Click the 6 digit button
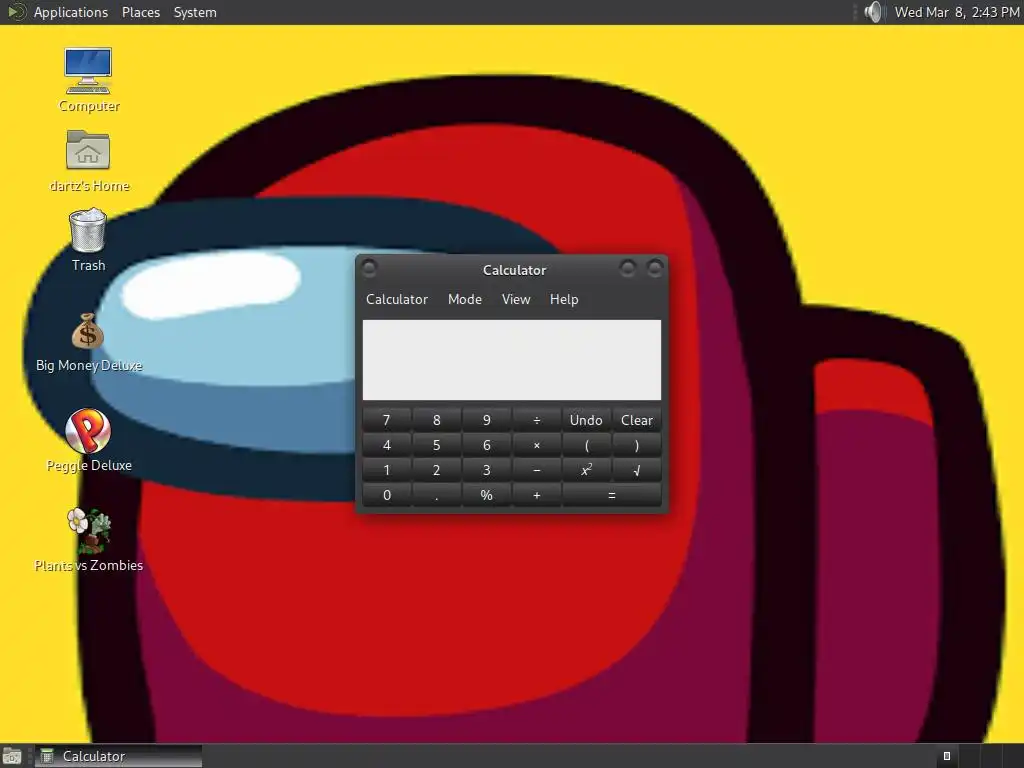1024x768 pixels. click(x=487, y=445)
